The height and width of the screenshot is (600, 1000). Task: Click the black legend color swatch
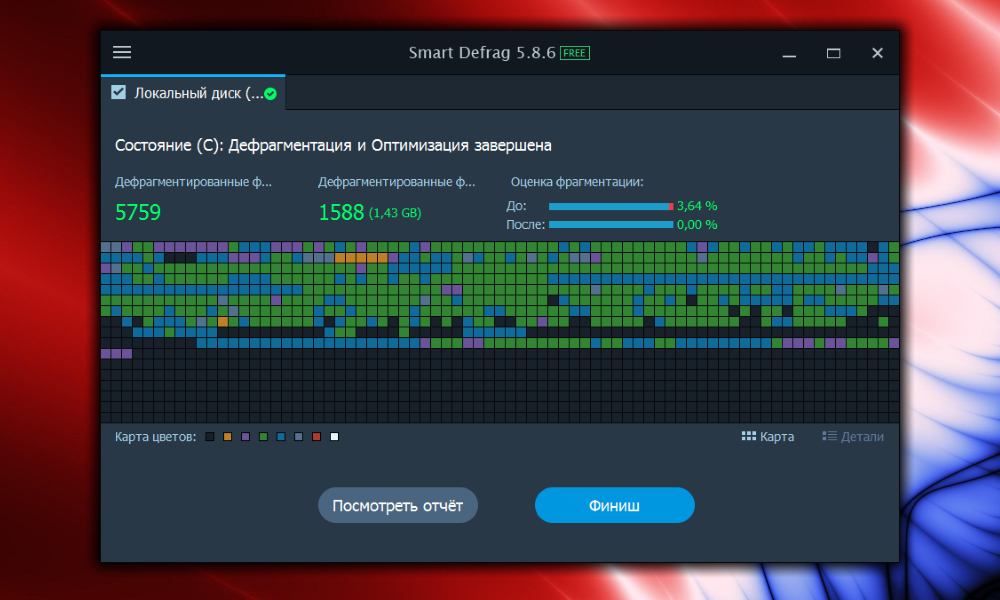coord(210,437)
